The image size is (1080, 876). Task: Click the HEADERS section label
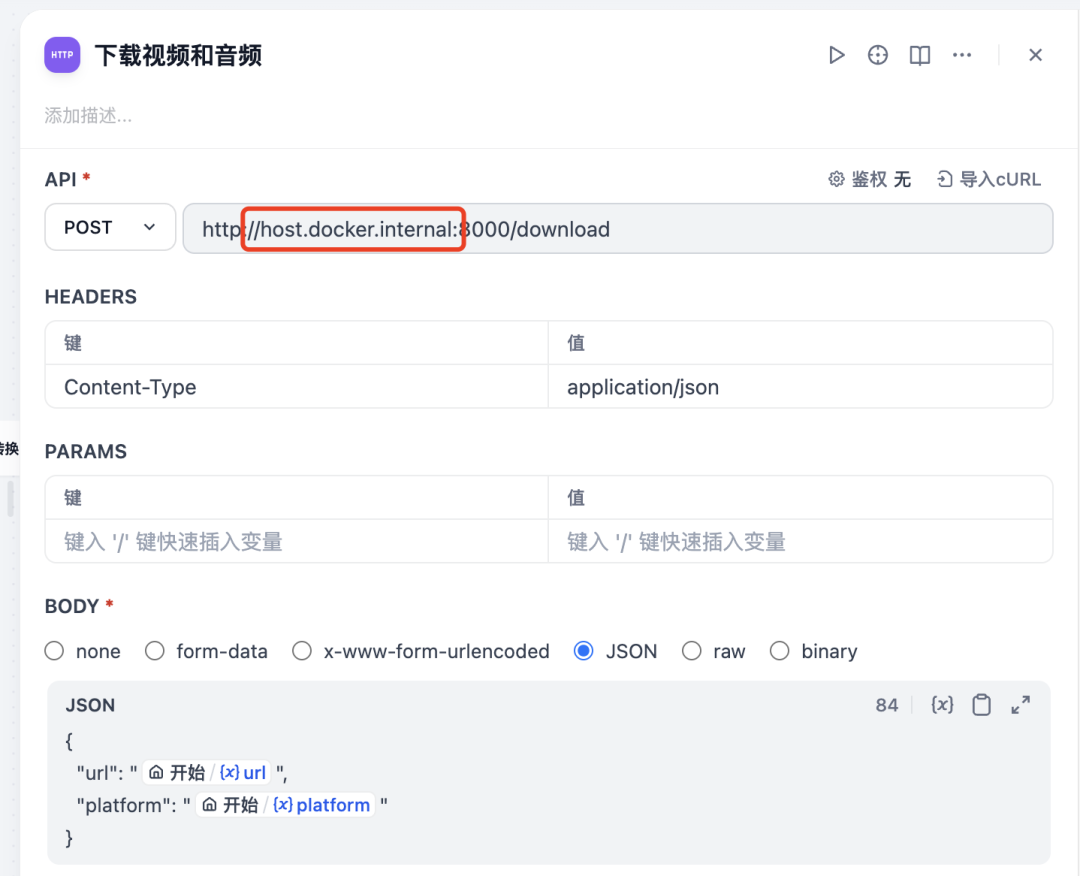[91, 297]
